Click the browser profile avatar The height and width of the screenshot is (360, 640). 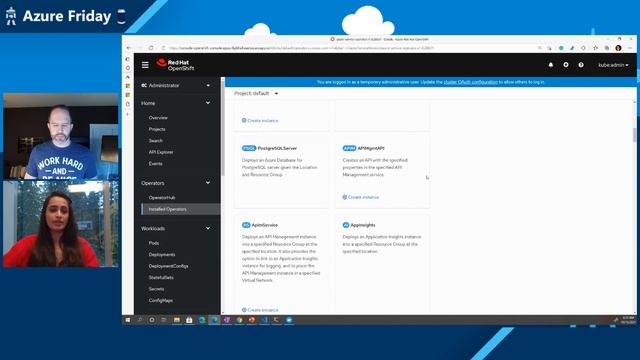618,48
